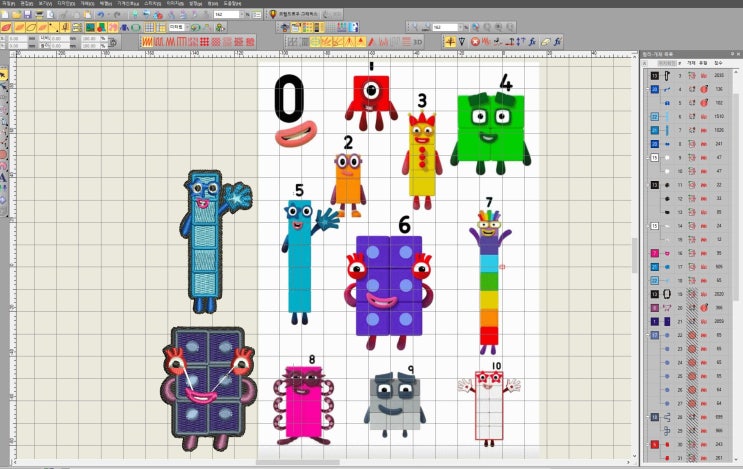The image size is (743, 469).
Task: Collapse the blue color 20 group in list
Action: pyautogui.click(x=647, y=89)
